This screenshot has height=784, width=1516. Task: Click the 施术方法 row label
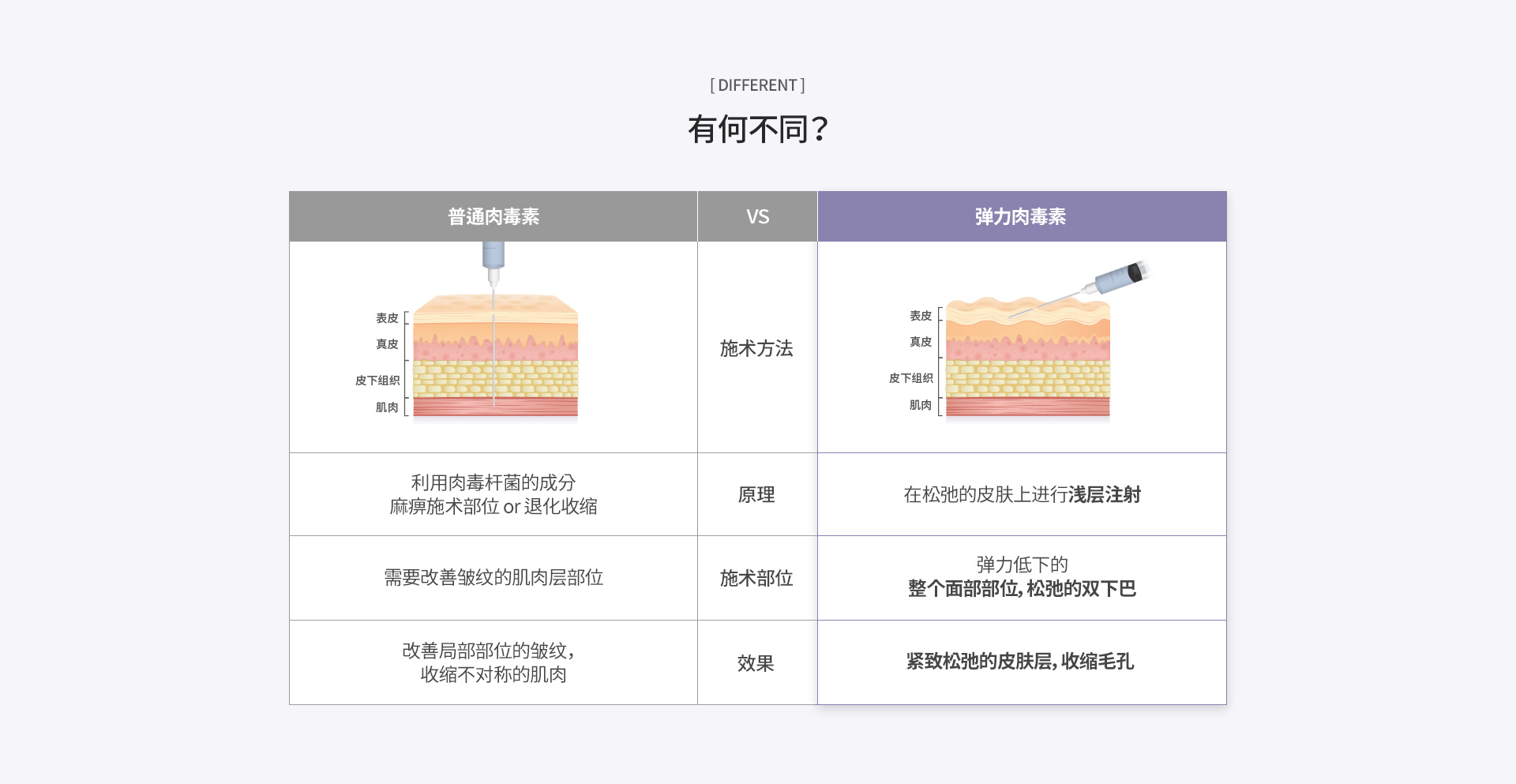756,348
